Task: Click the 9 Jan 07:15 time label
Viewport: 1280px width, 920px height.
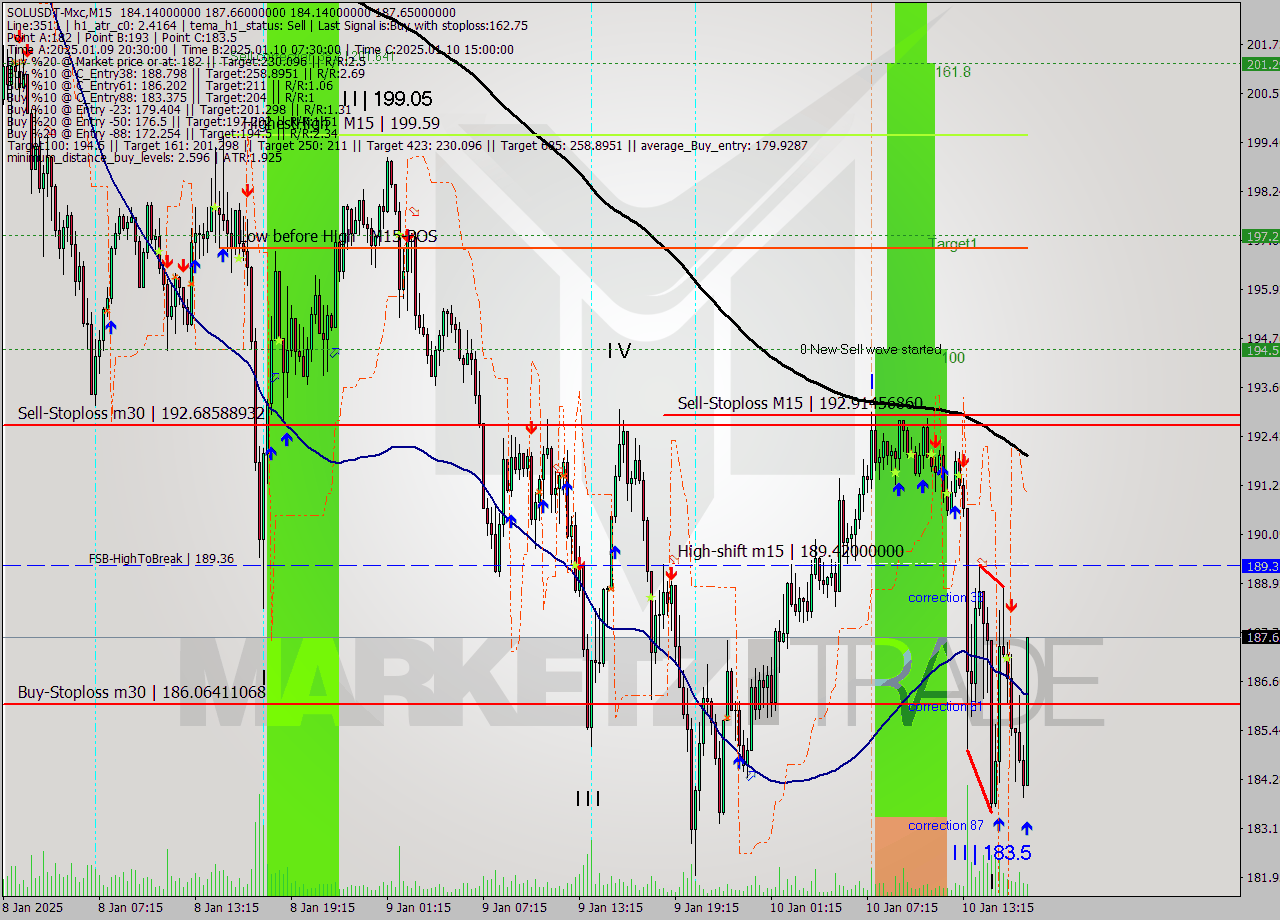Action: pyautogui.click(x=515, y=908)
